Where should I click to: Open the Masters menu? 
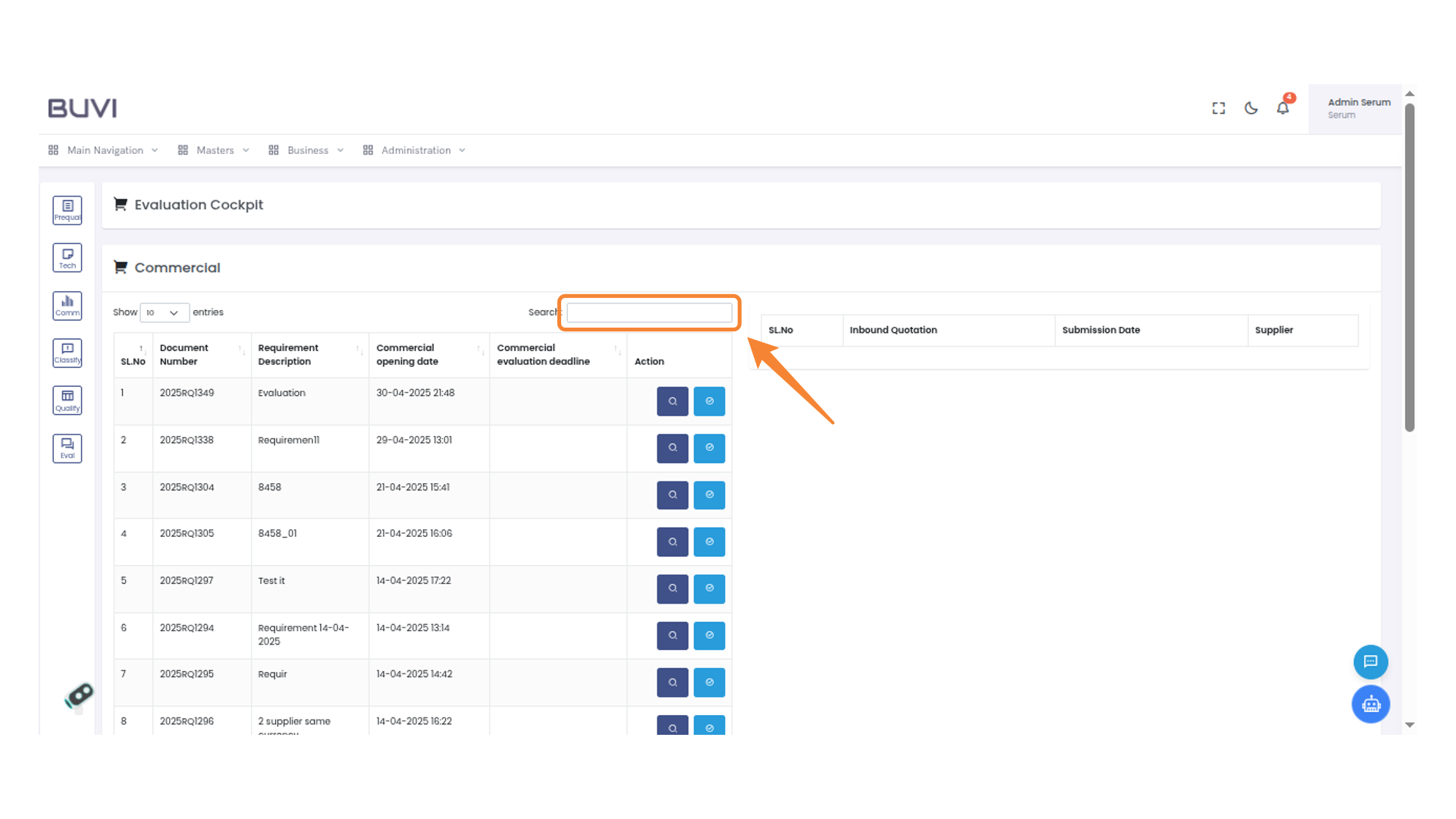pos(215,150)
